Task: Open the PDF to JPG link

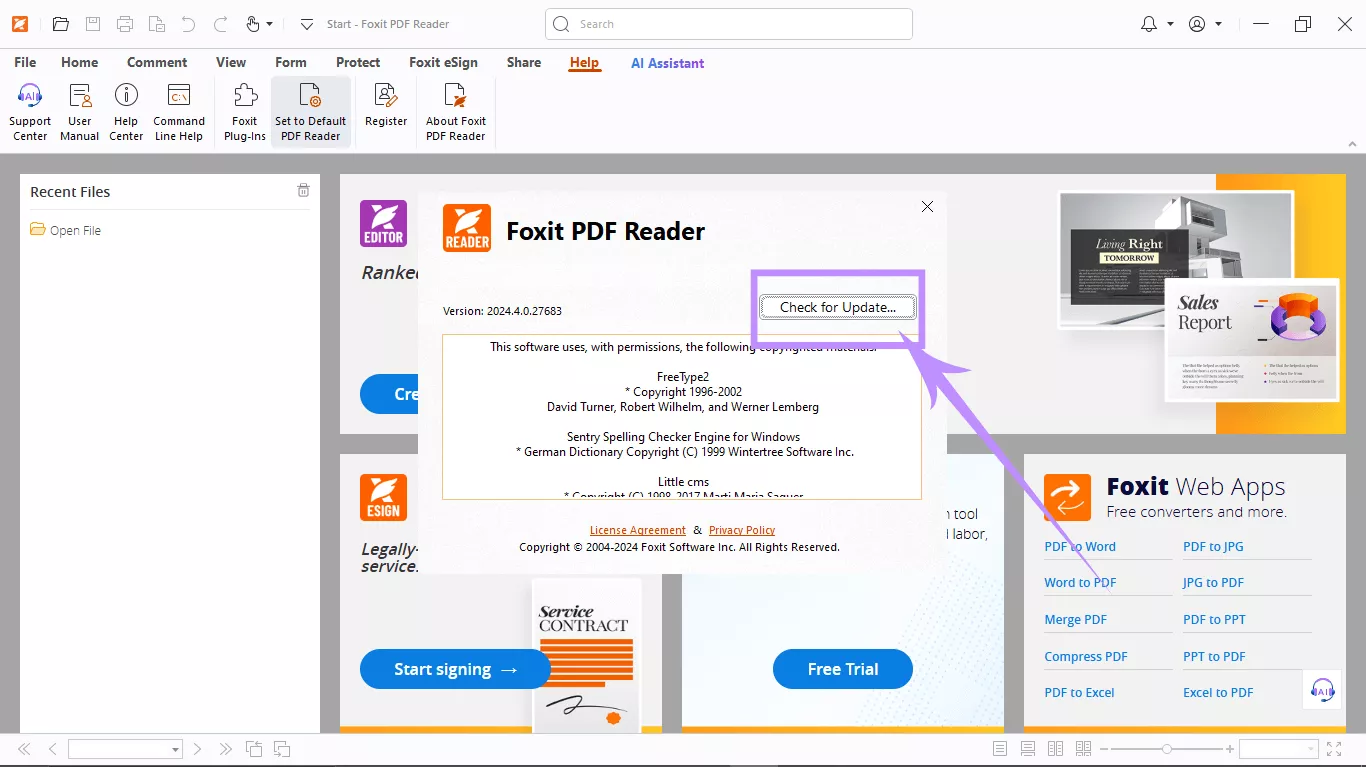Action: coord(1213,546)
